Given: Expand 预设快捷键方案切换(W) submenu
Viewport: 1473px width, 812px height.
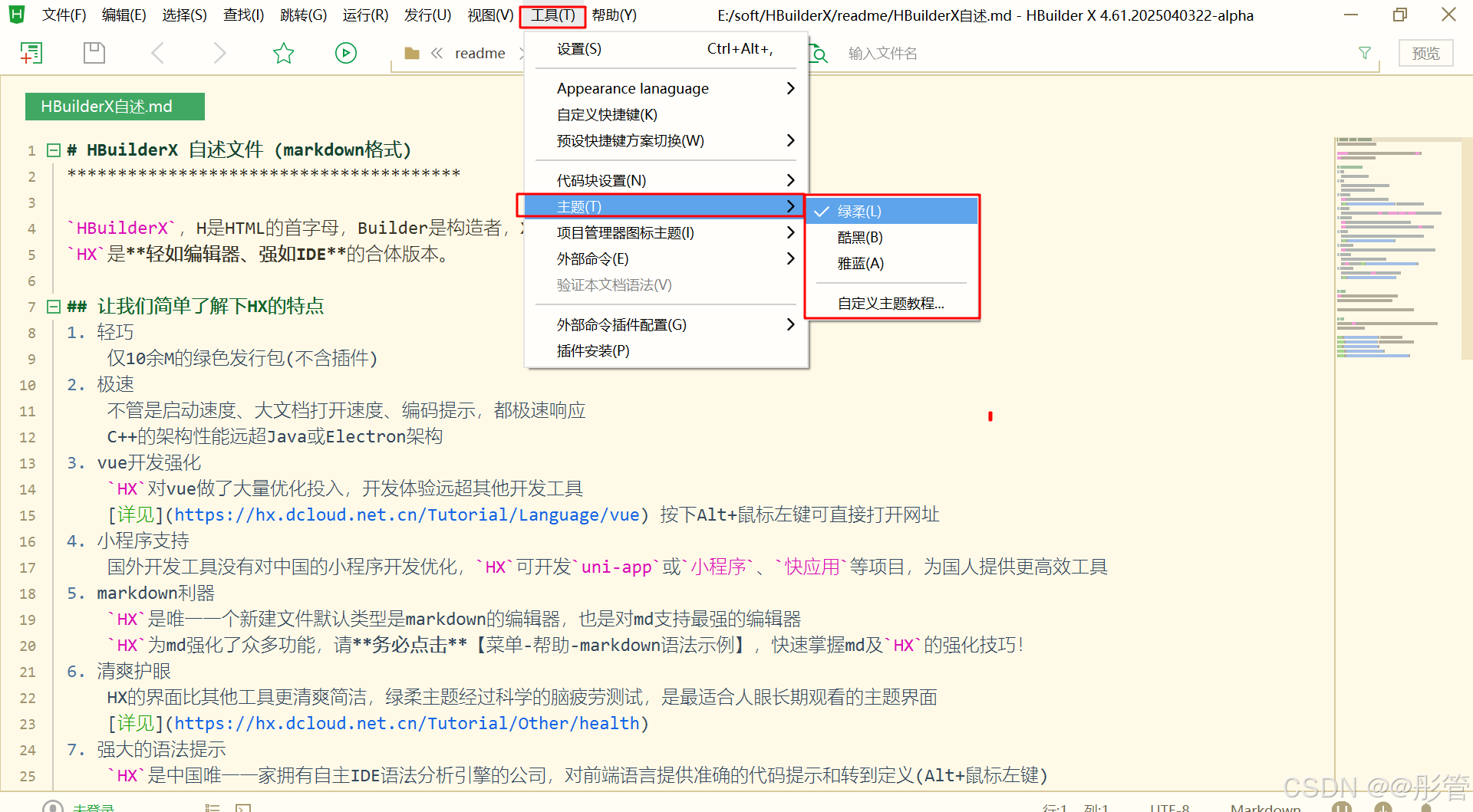Looking at the screenshot, I should [666, 140].
